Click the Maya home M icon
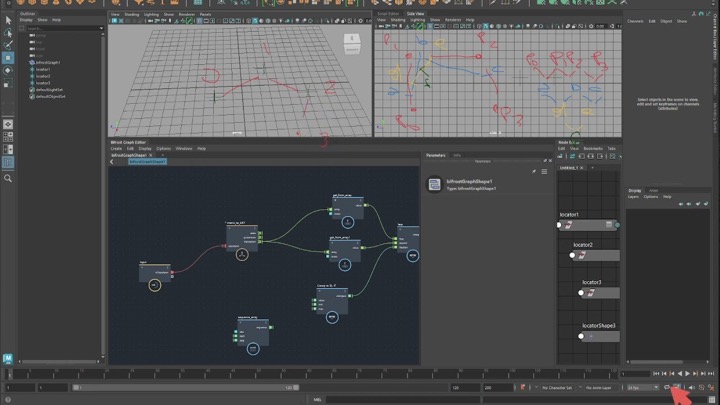The width and height of the screenshot is (720, 405). tap(8, 358)
